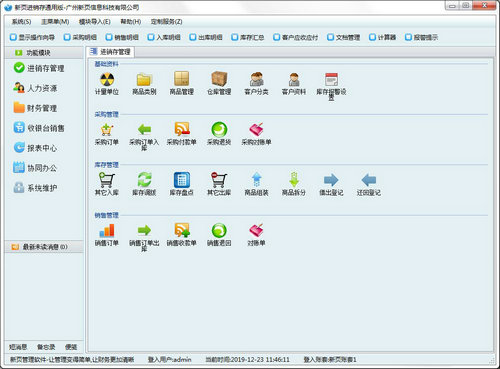Open 库存报警设置 stock alarm settings icon
The width and height of the screenshot is (500, 369).
pos(331,86)
